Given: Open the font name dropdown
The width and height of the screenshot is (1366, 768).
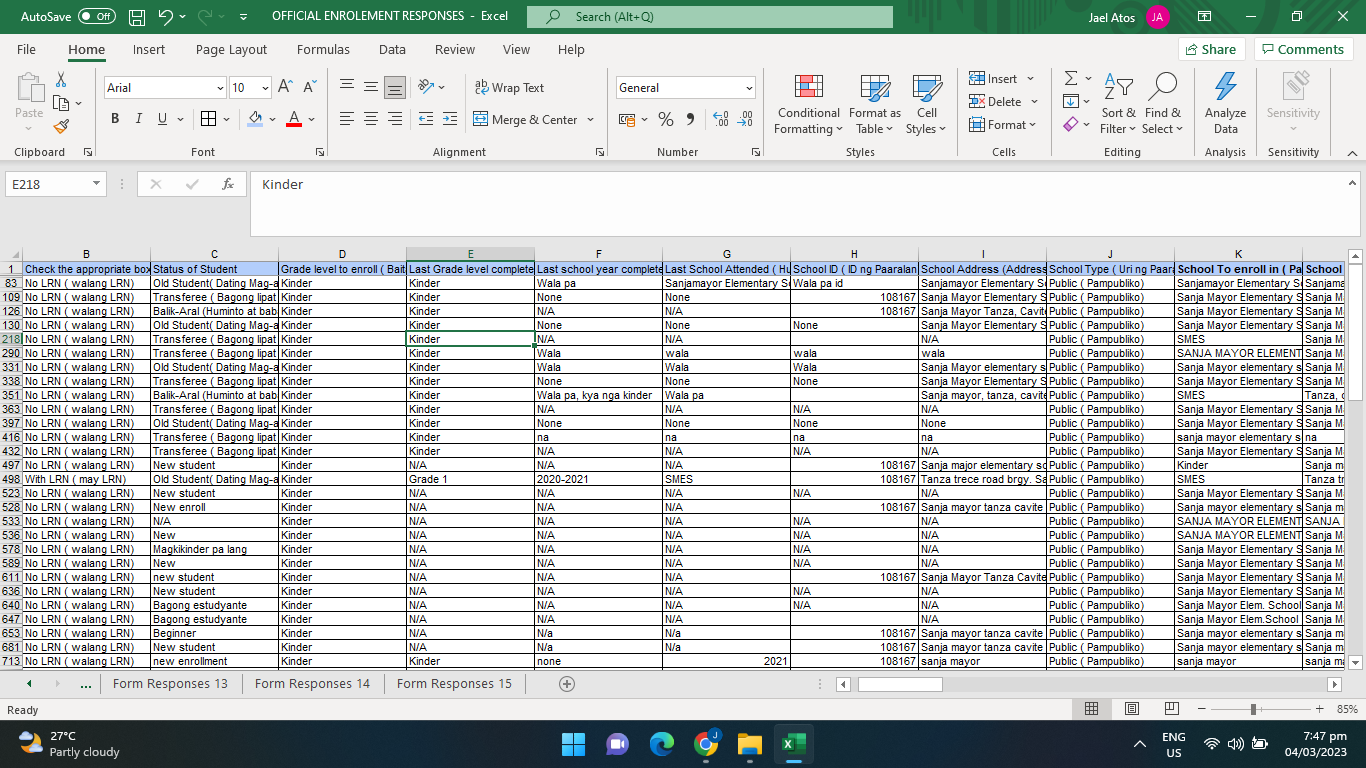Looking at the screenshot, I should click(220, 88).
